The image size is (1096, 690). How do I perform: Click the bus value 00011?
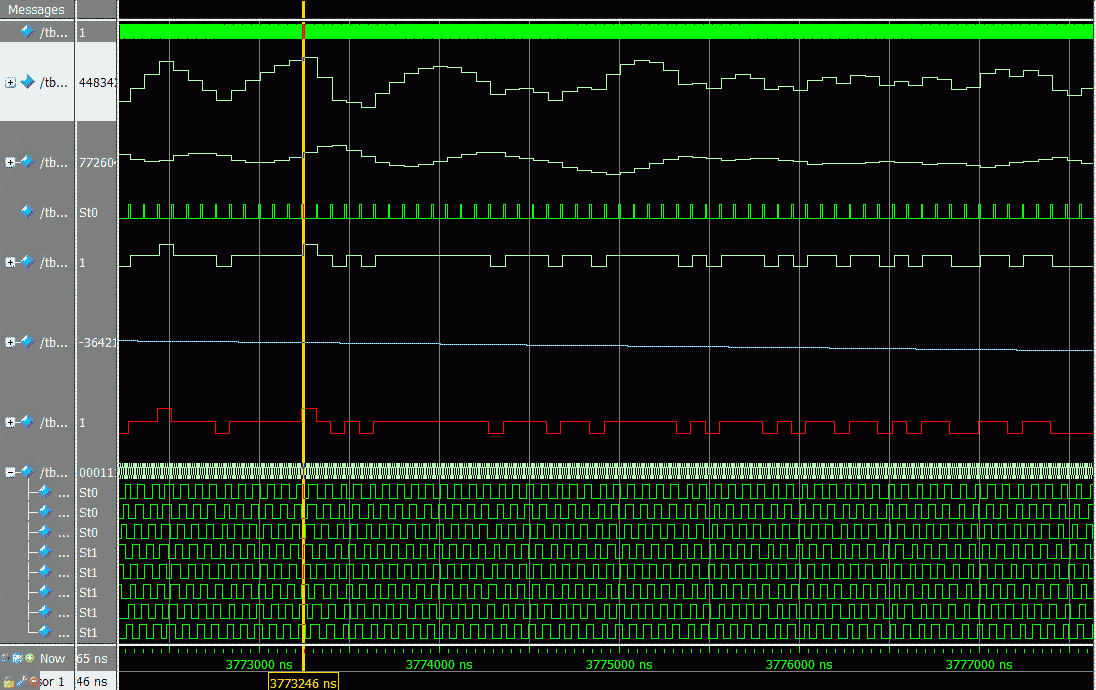(x=96, y=472)
